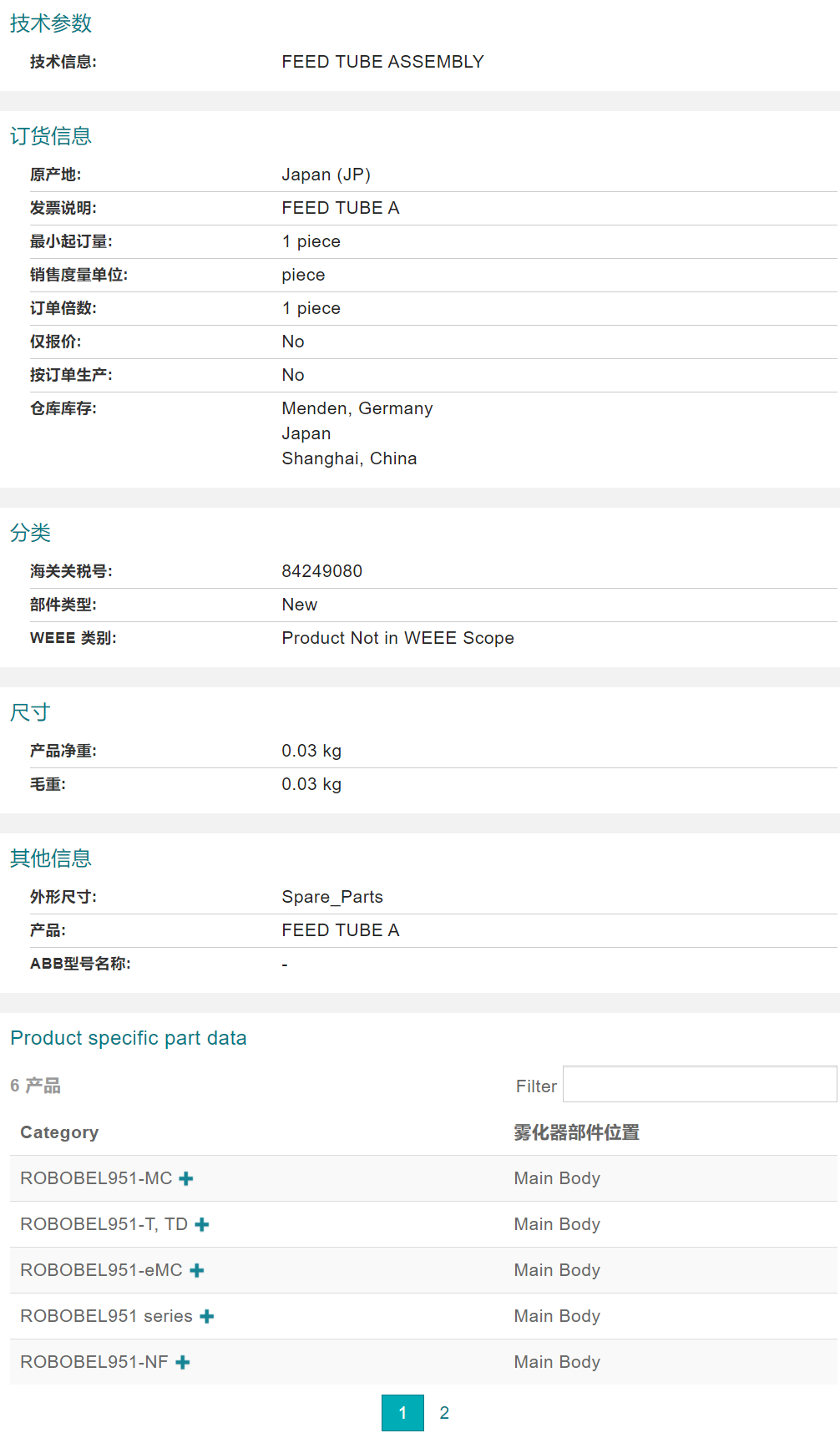Select current page 1 button
Image resolution: width=840 pixels, height=1433 pixels.
(402, 1413)
